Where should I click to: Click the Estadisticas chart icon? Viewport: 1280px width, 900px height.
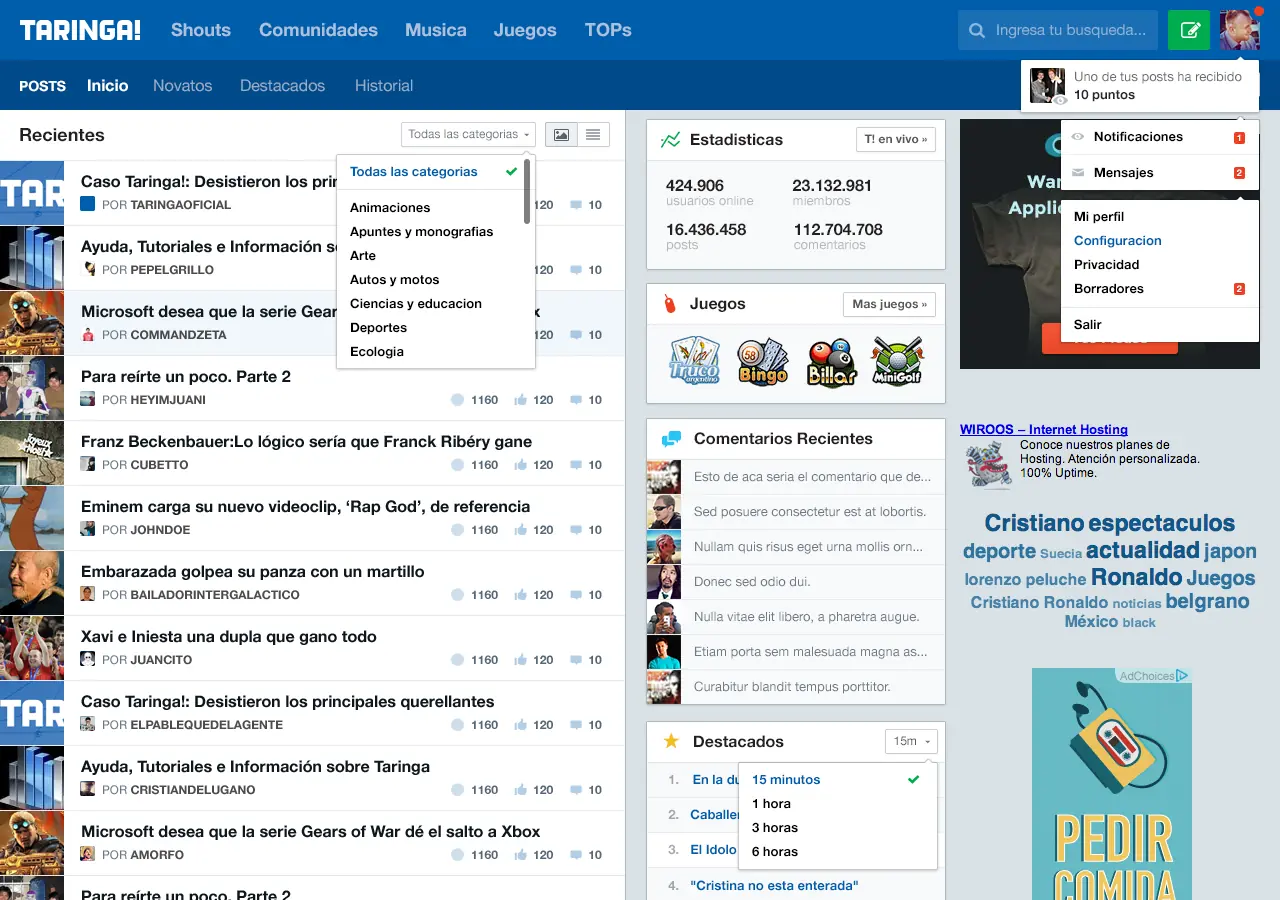[670, 140]
